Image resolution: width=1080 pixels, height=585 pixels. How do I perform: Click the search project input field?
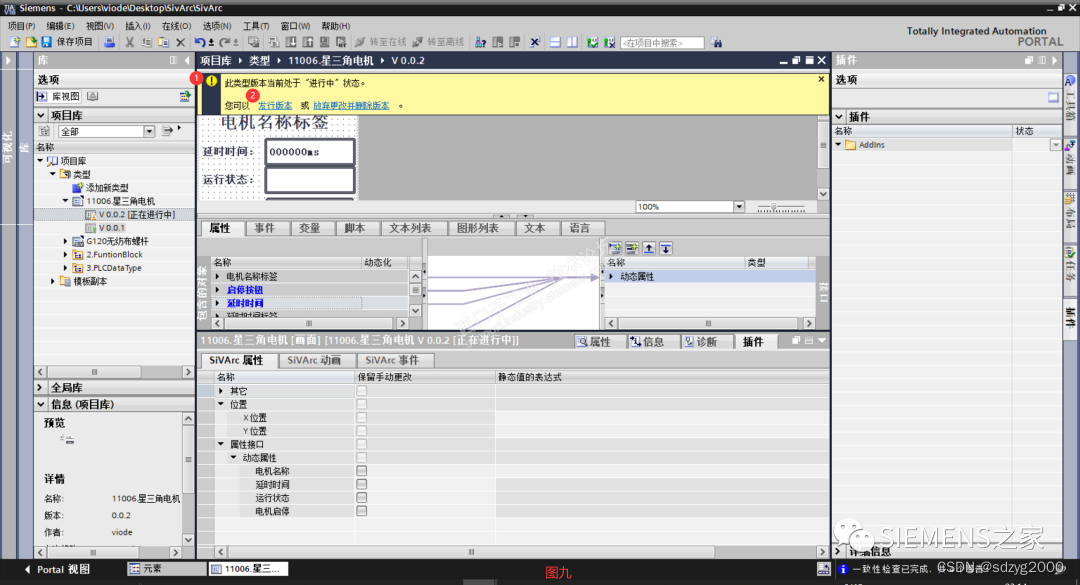[662, 43]
